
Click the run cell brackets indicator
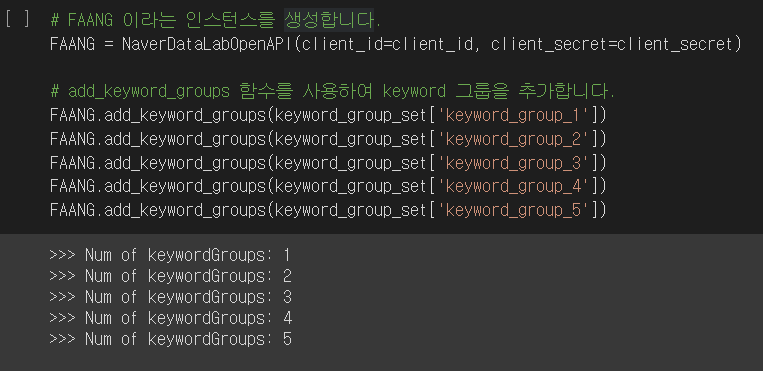click(18, 20)
